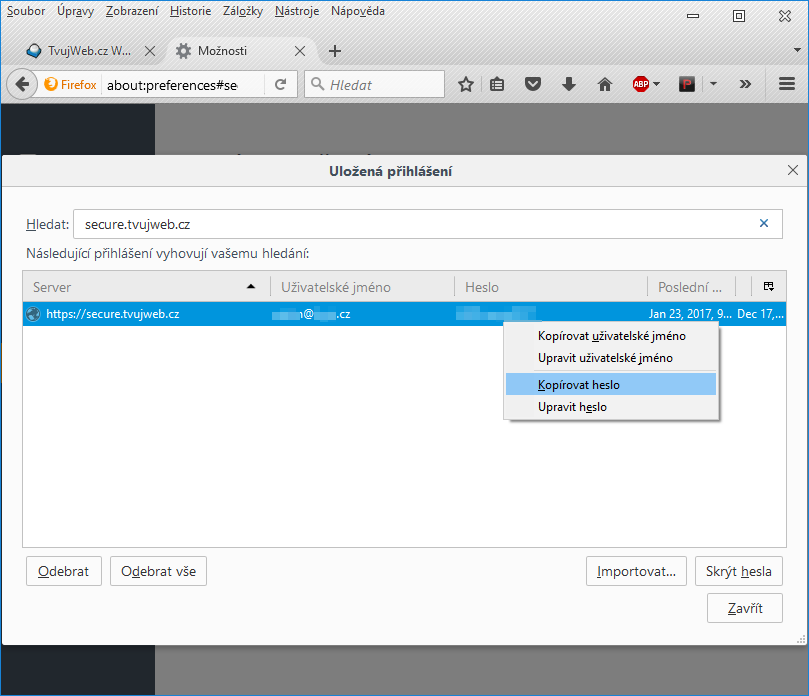Open the hamburger menu icon
Viewport: 809px width, 696px height.
(787, 85)
